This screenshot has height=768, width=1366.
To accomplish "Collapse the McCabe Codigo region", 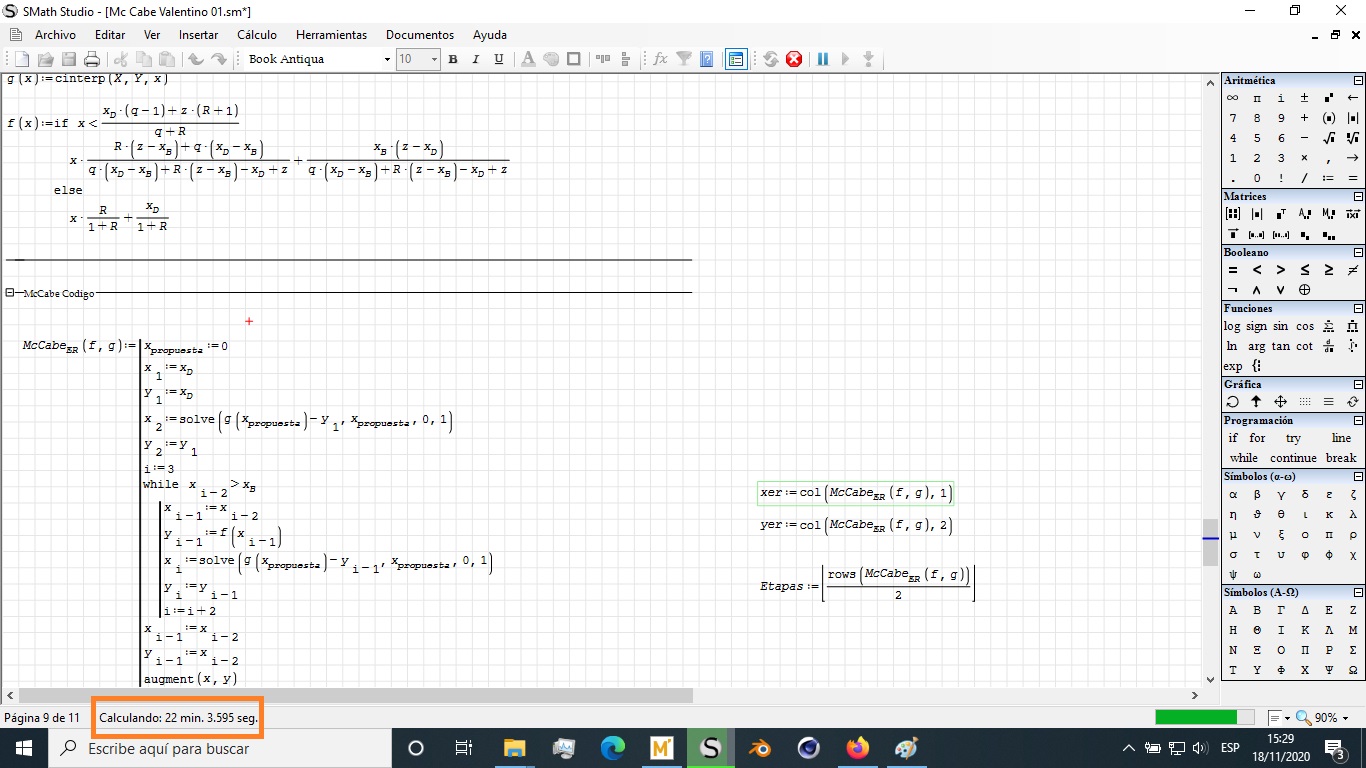I will point(10,293).
